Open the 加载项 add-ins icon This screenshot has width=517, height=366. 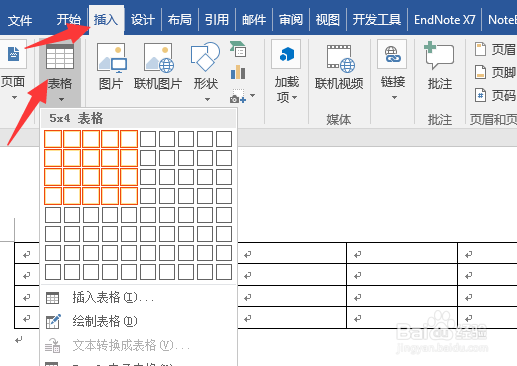click(286, 54)
